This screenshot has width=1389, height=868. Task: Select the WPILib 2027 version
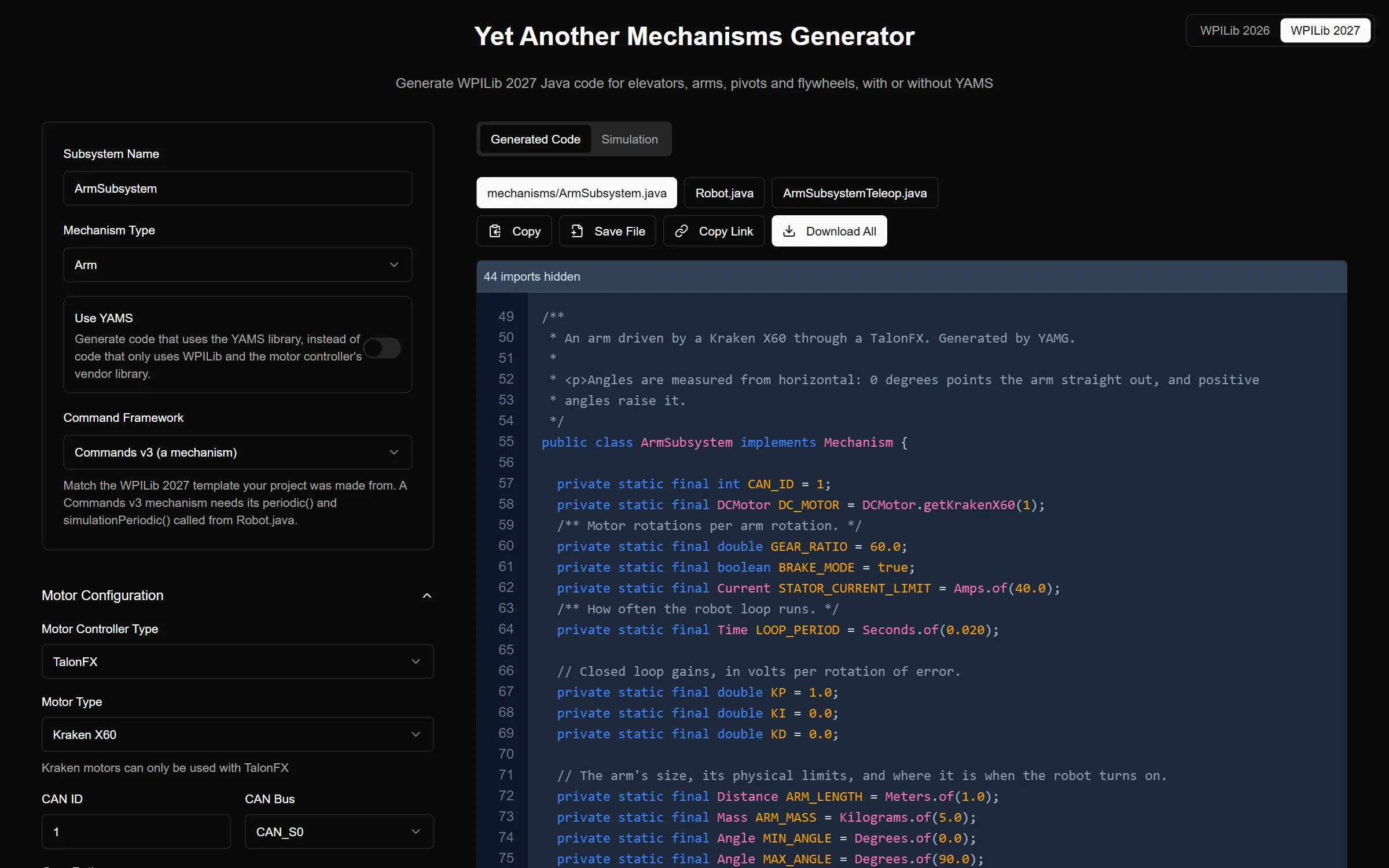1325,31
